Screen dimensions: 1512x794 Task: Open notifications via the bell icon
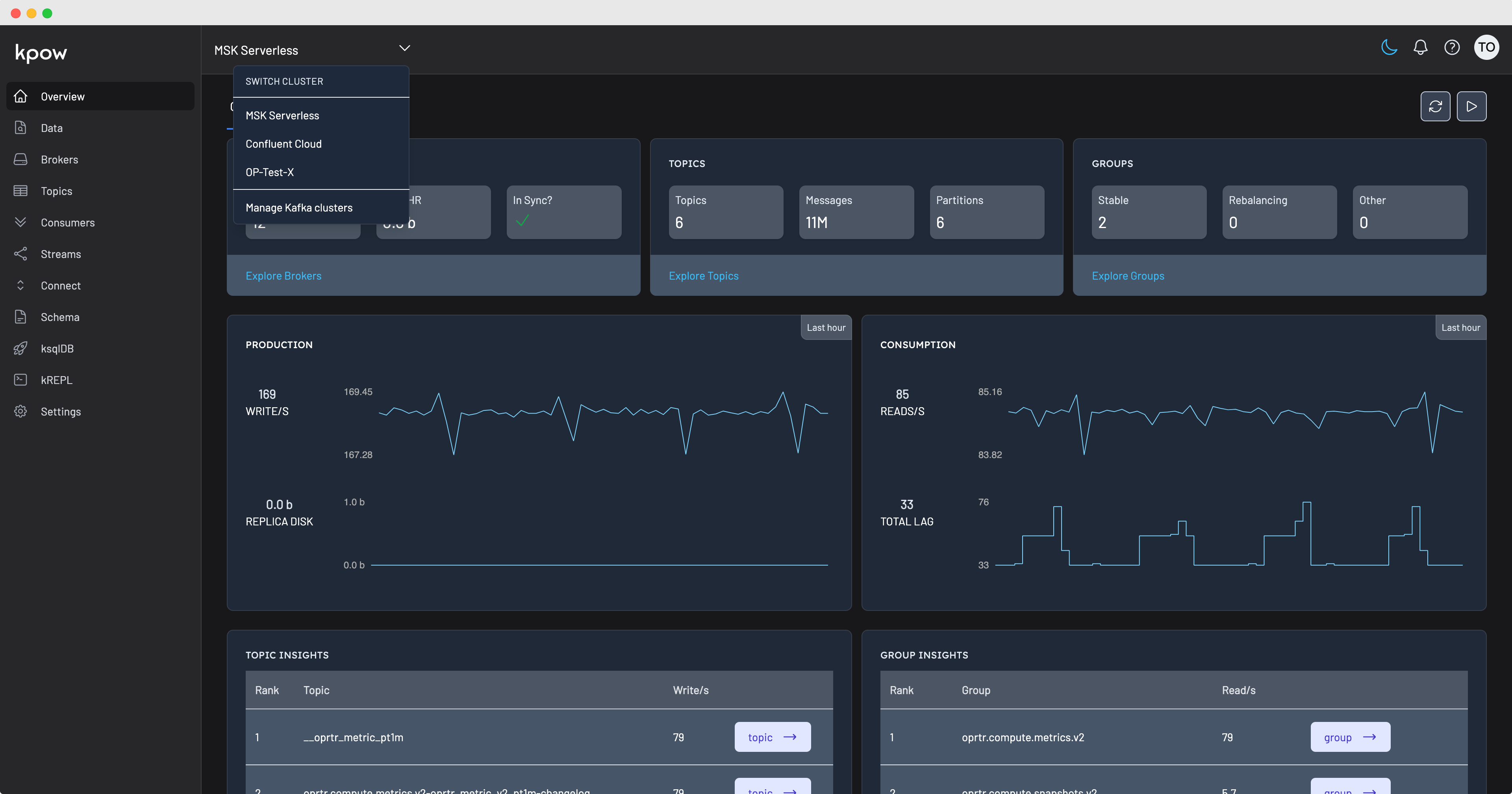1420,48
